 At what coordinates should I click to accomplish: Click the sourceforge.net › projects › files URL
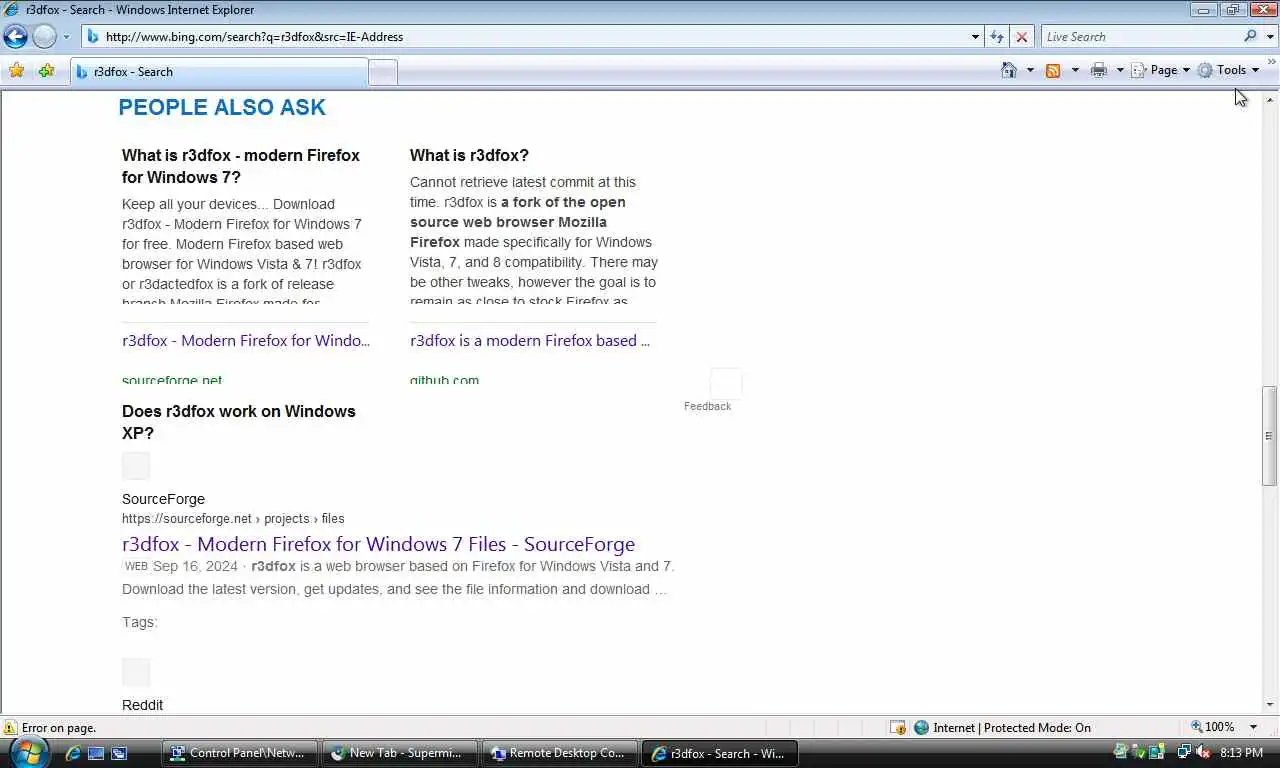click(x=233, y=518)
